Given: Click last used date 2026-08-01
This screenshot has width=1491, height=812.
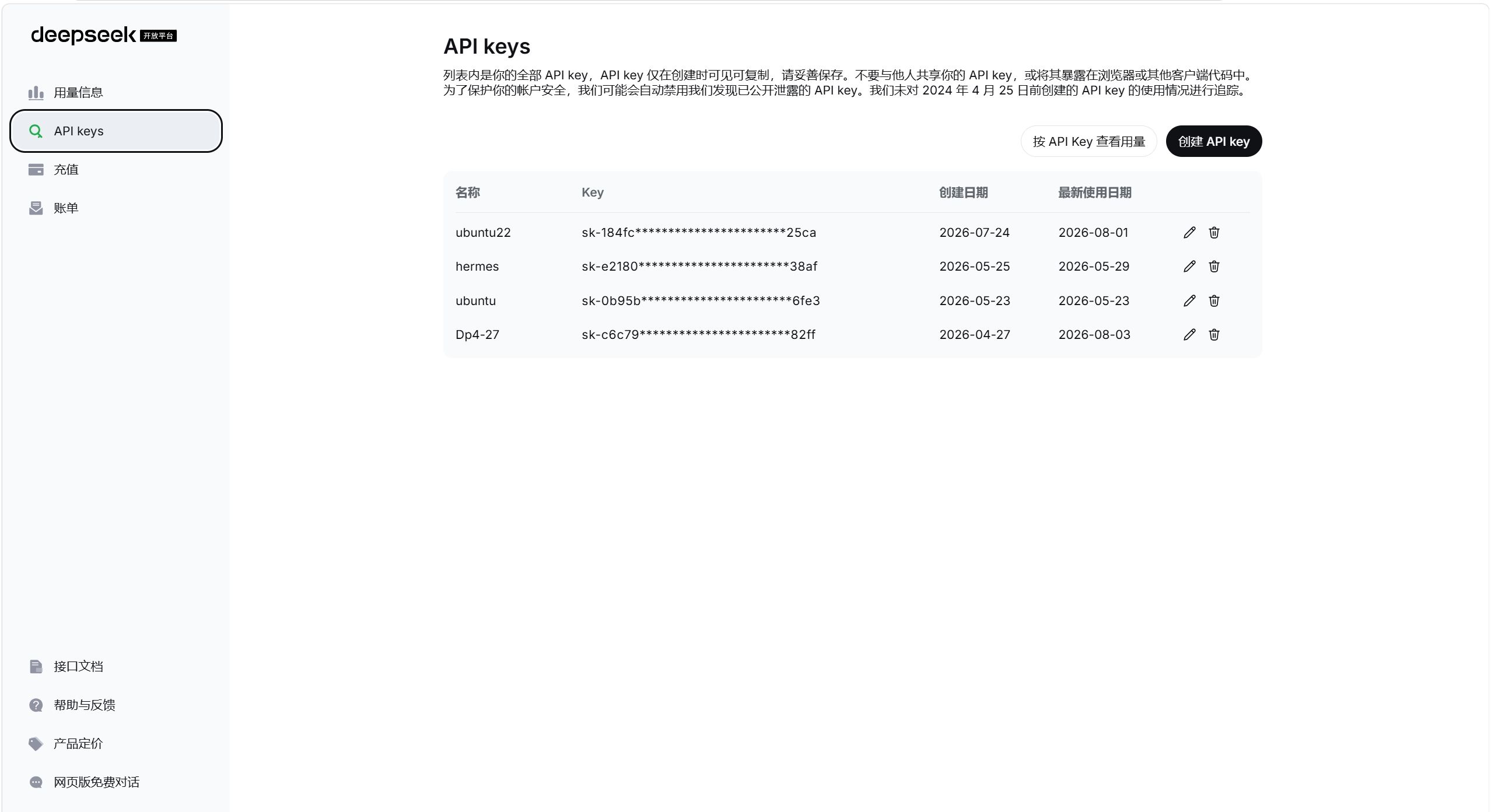Looking at the screenshot, I should (1093, 233).
